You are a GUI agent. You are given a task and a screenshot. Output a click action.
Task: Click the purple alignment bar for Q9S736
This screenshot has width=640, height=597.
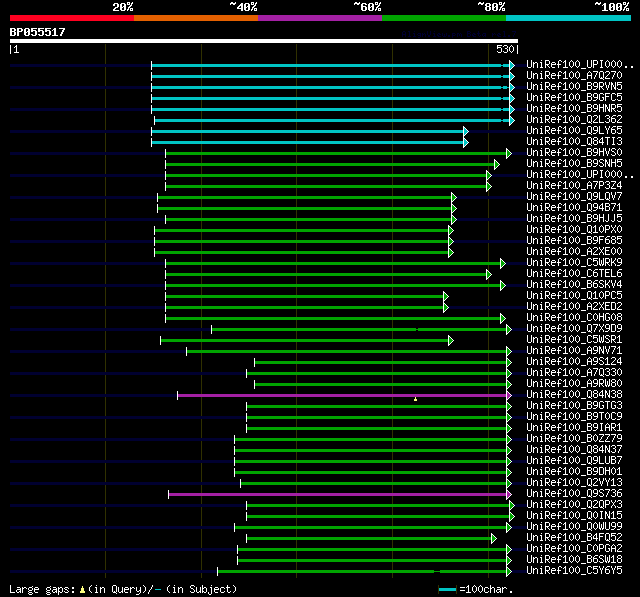[338, 495]
